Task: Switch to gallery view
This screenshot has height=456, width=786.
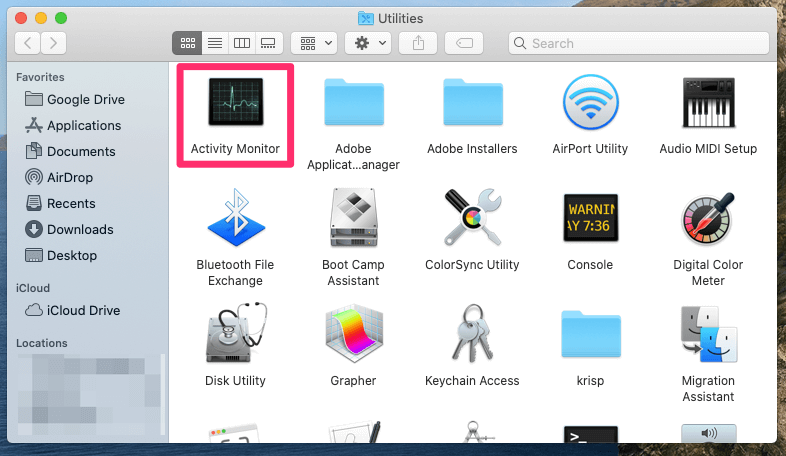Action: pos(269,43)
